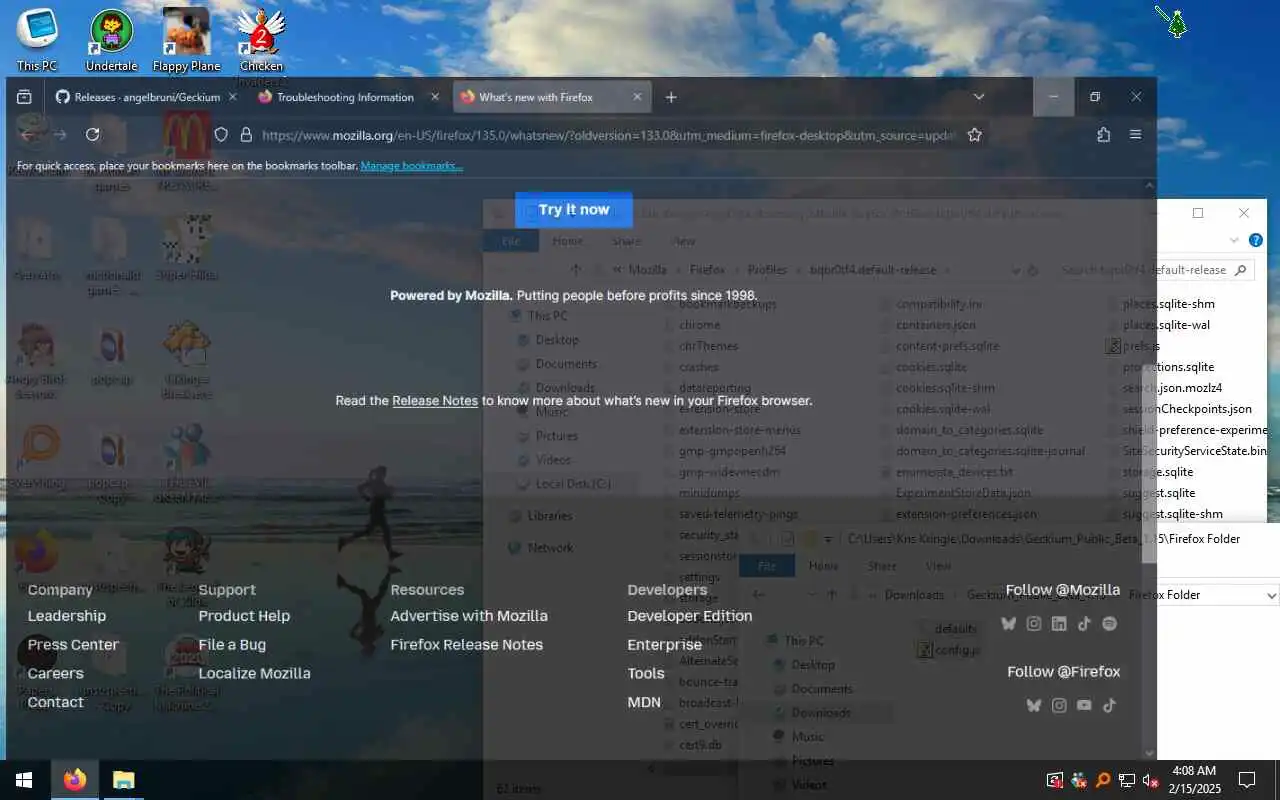The image size is (1280, 800).
Task: Open the Press Center footer link
Action: 73,645
